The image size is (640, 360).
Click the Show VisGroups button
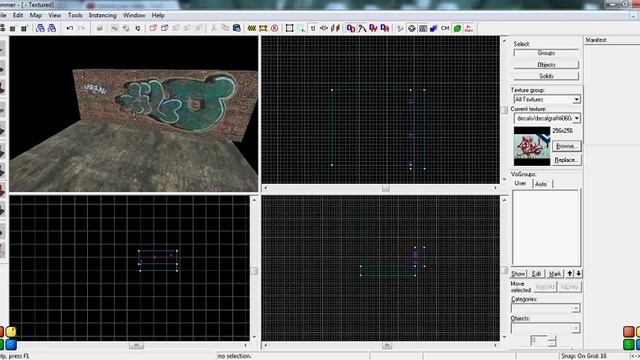tap(518, 273)
